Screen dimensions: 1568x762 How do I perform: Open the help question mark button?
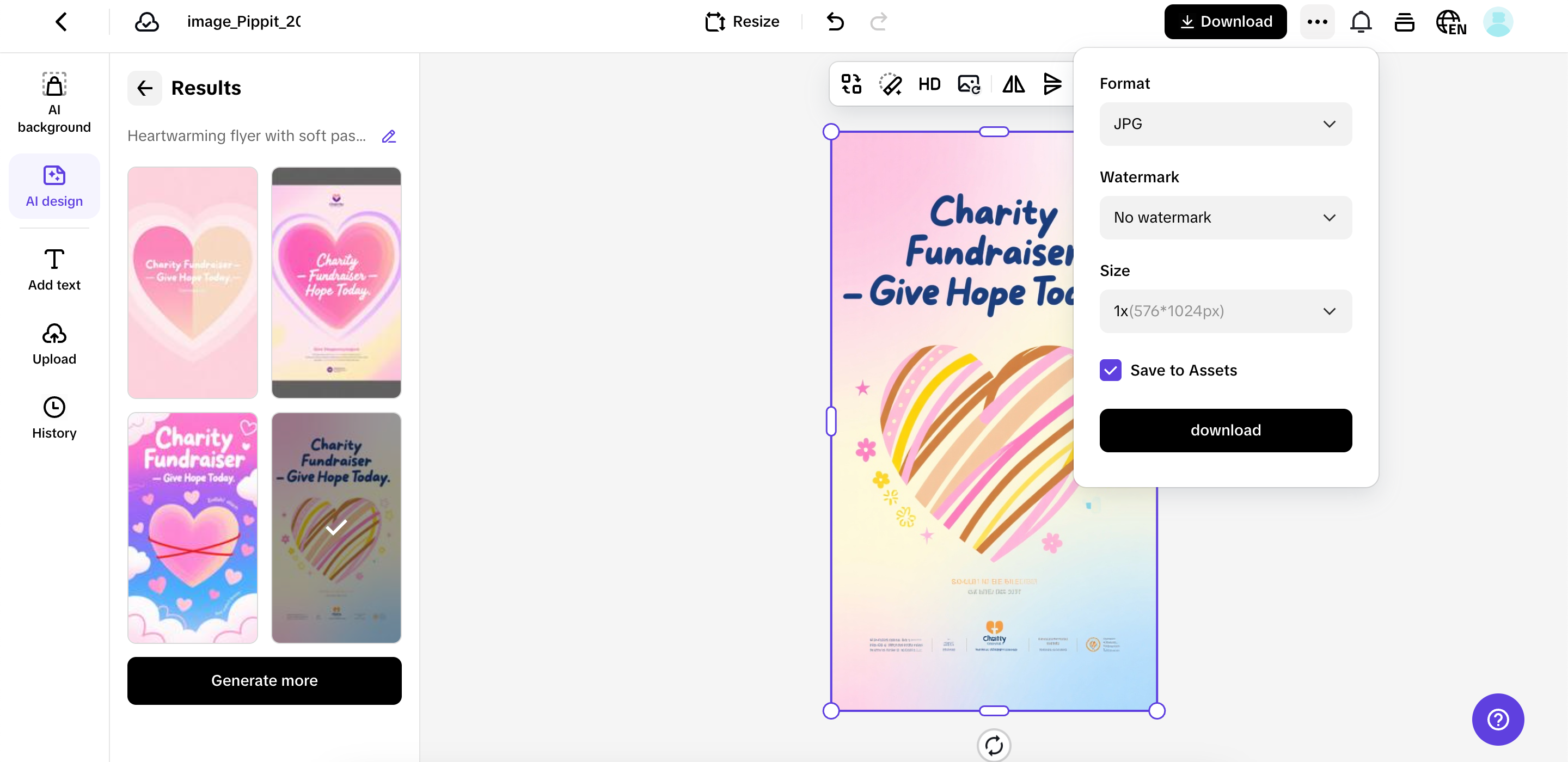tap(1497, 720)
